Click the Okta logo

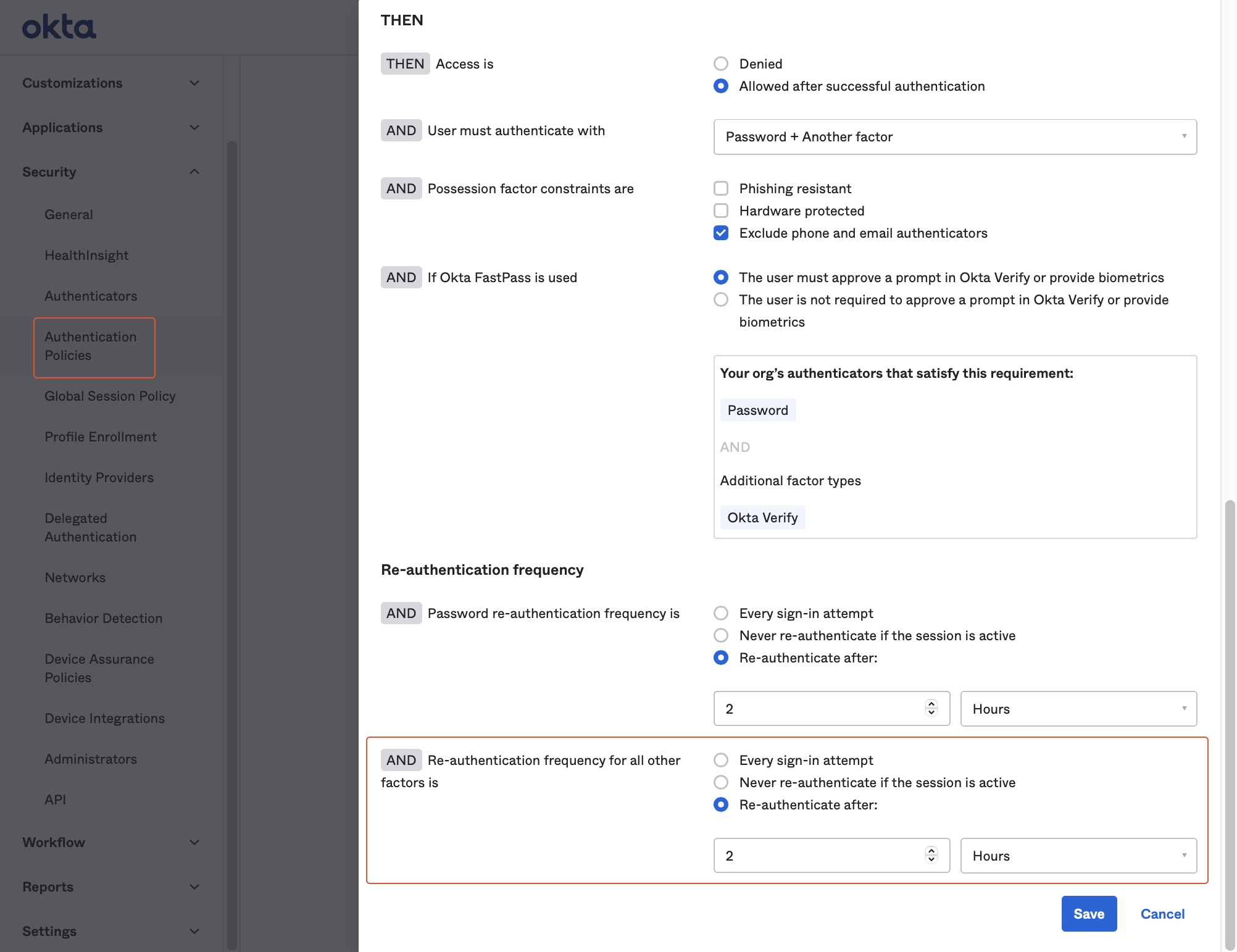pyautogui.click(x=59, y=28)
